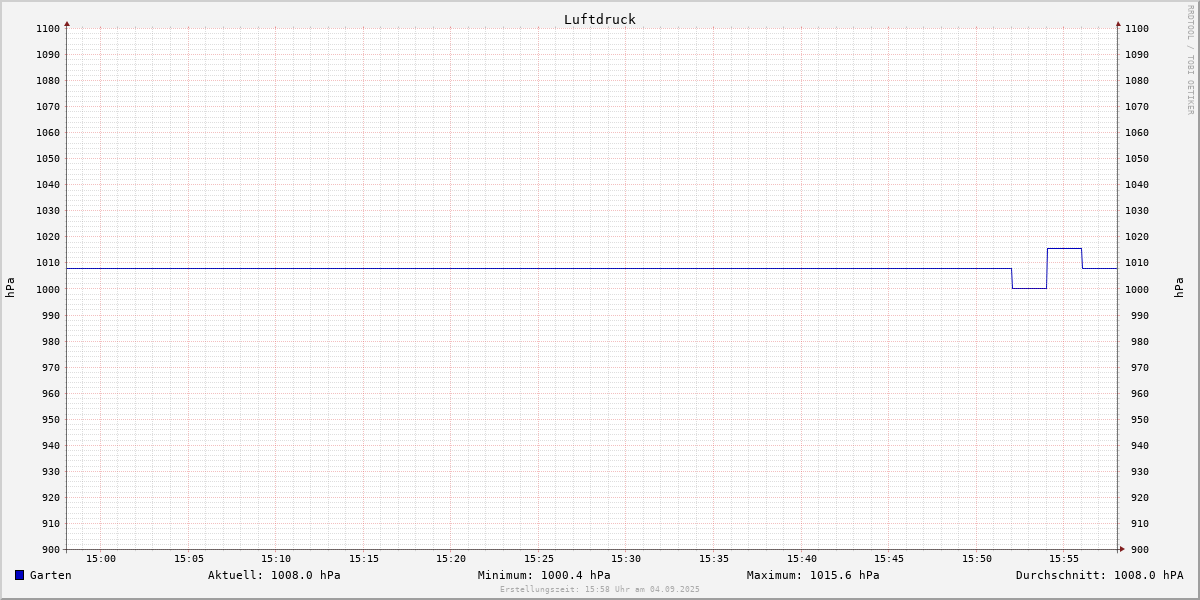Click the Aktuell 1008.0 hPa value
The width and height of the screenshot is (1200, 600).
pos(274,575)
